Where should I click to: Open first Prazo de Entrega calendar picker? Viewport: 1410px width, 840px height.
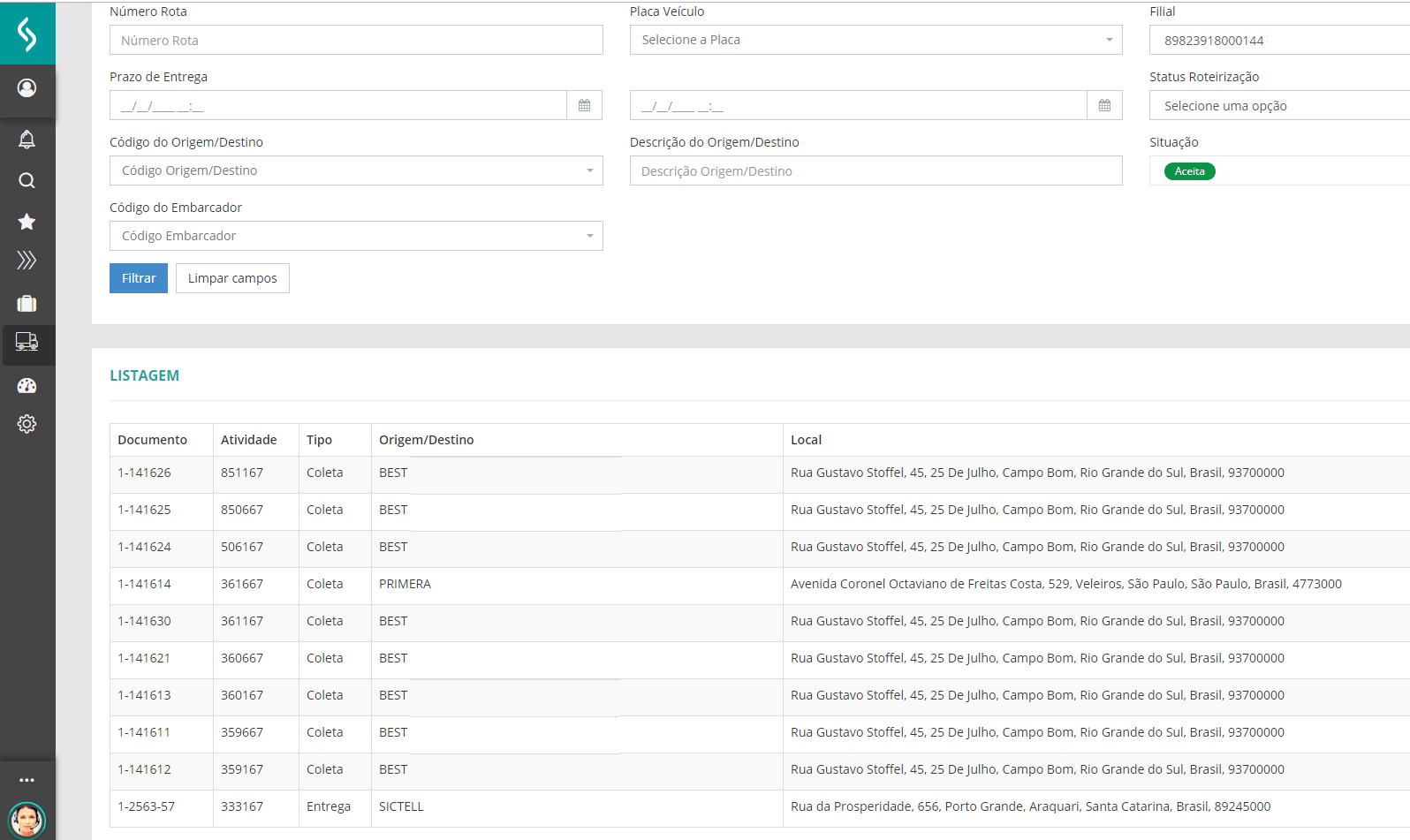pyautogui.click(x=584, y=106)
